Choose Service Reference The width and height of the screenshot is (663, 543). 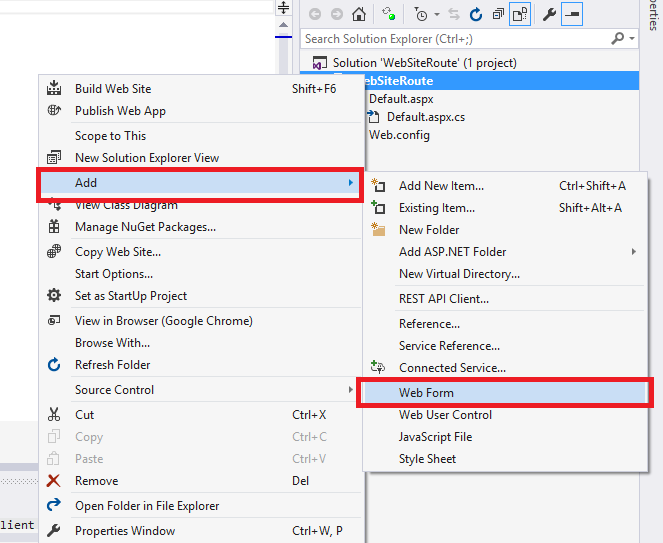click(x=505, y=346)
